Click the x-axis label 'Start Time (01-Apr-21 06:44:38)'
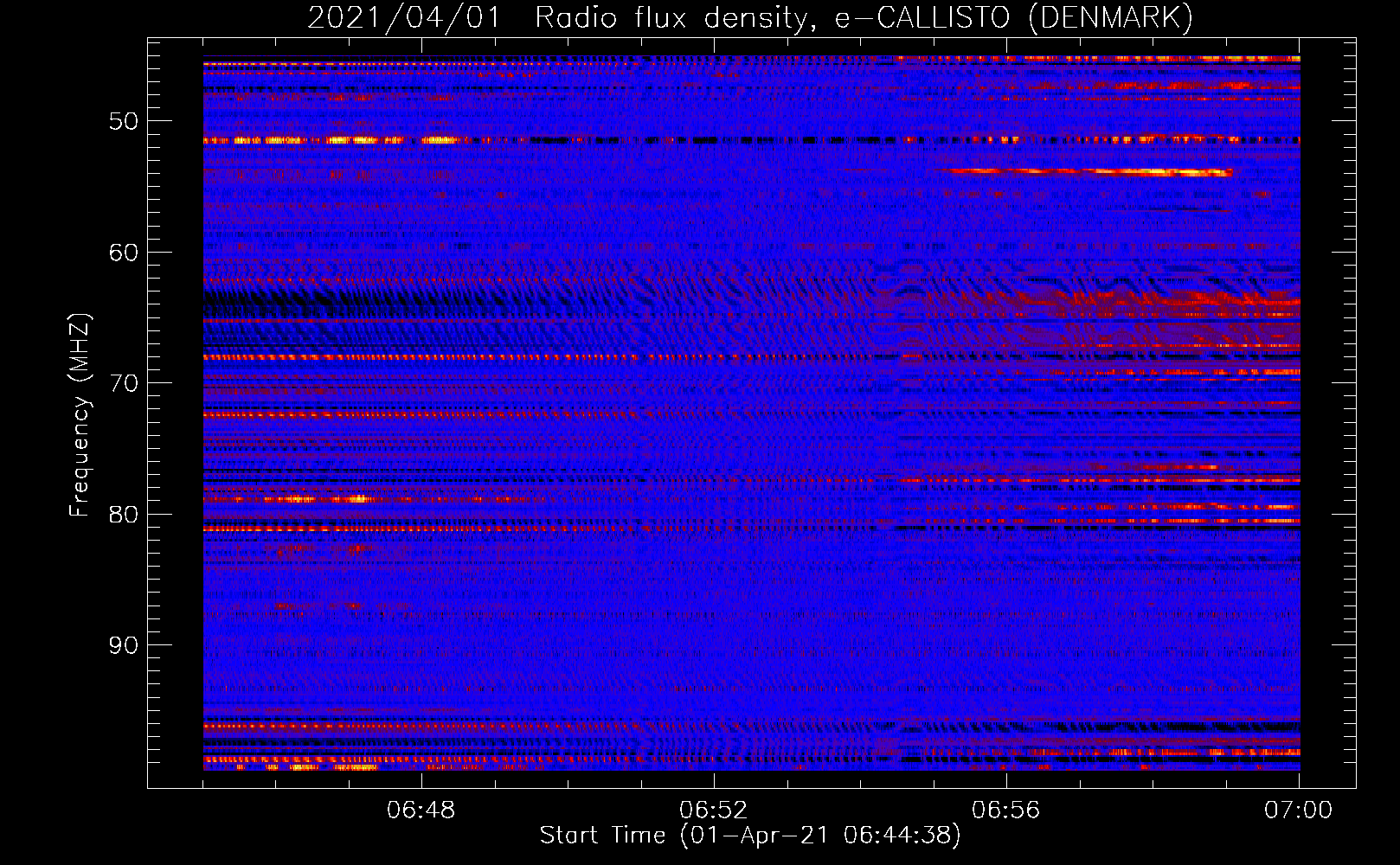Image resolution: width=1400 pixels, height=865 pixels. [750, 836]
